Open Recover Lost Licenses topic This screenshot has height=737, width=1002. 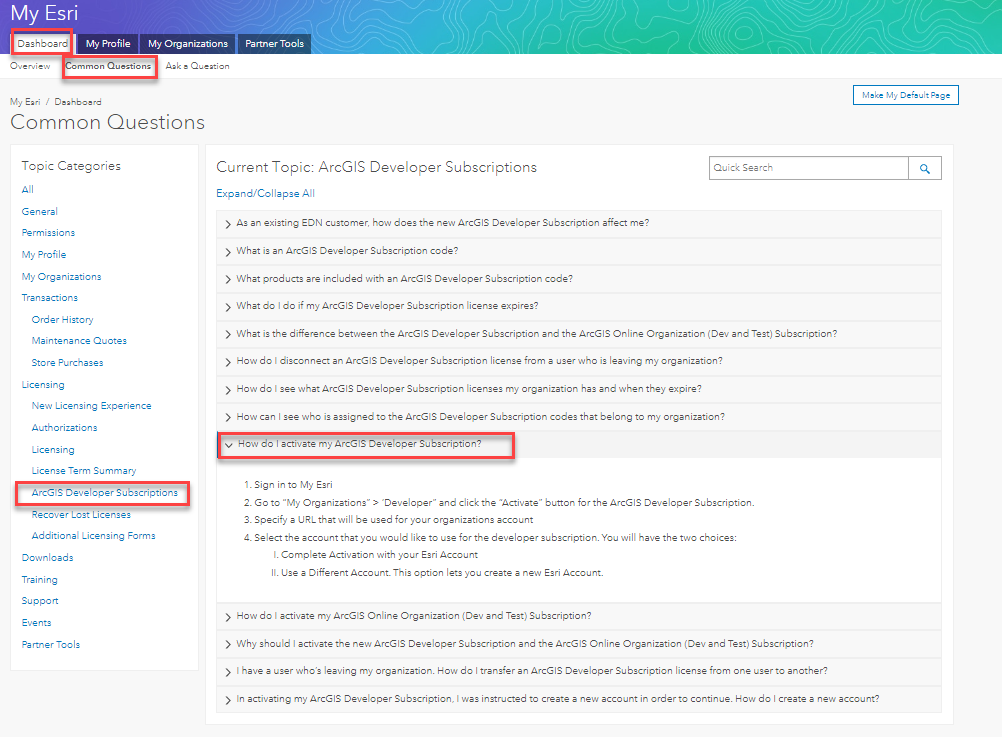81,515
